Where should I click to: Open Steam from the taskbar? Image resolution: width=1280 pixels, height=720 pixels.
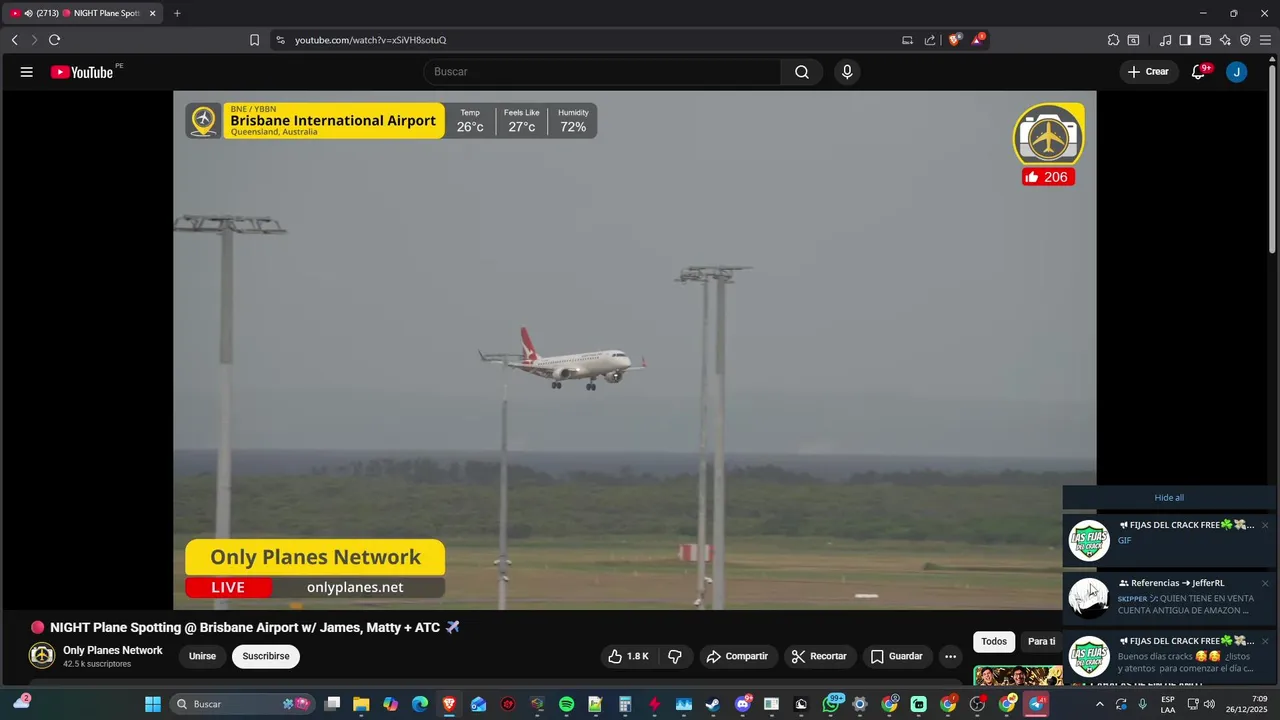pos(712,704)
